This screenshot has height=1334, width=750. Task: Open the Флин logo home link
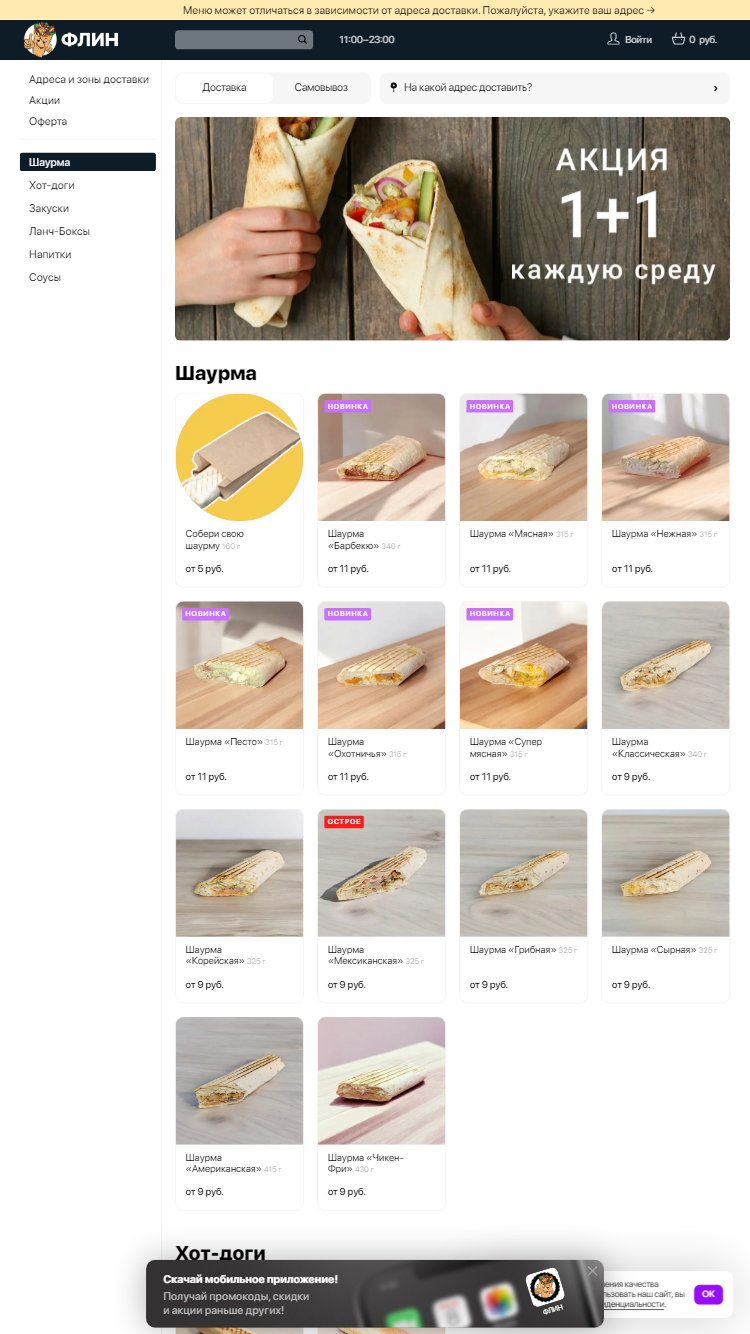point(71,40)
